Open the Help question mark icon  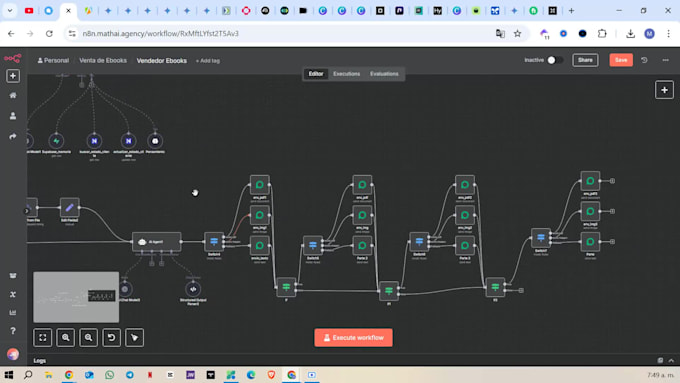[x=13, y=331]
